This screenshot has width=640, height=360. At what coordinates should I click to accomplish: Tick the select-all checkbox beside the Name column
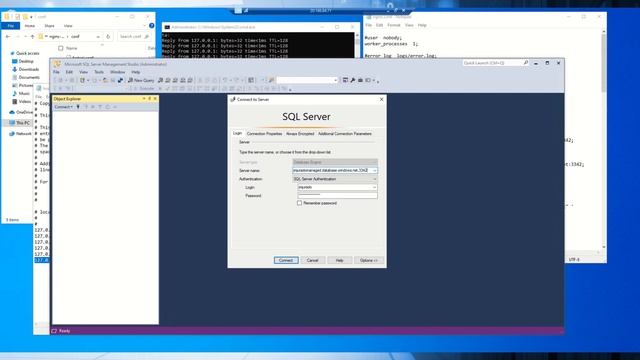(x=60, y=48)
